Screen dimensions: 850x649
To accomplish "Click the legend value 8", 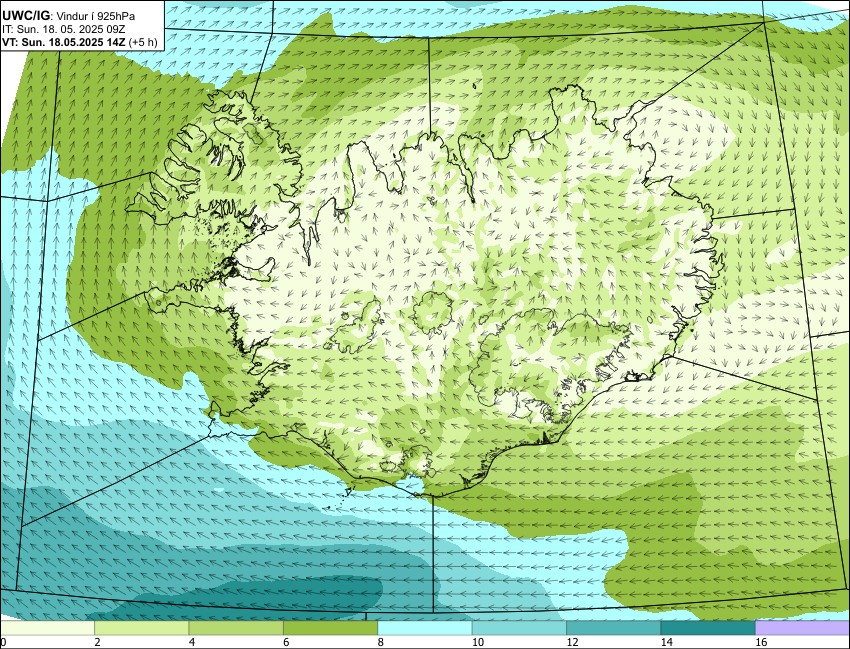I will point(380,642).
